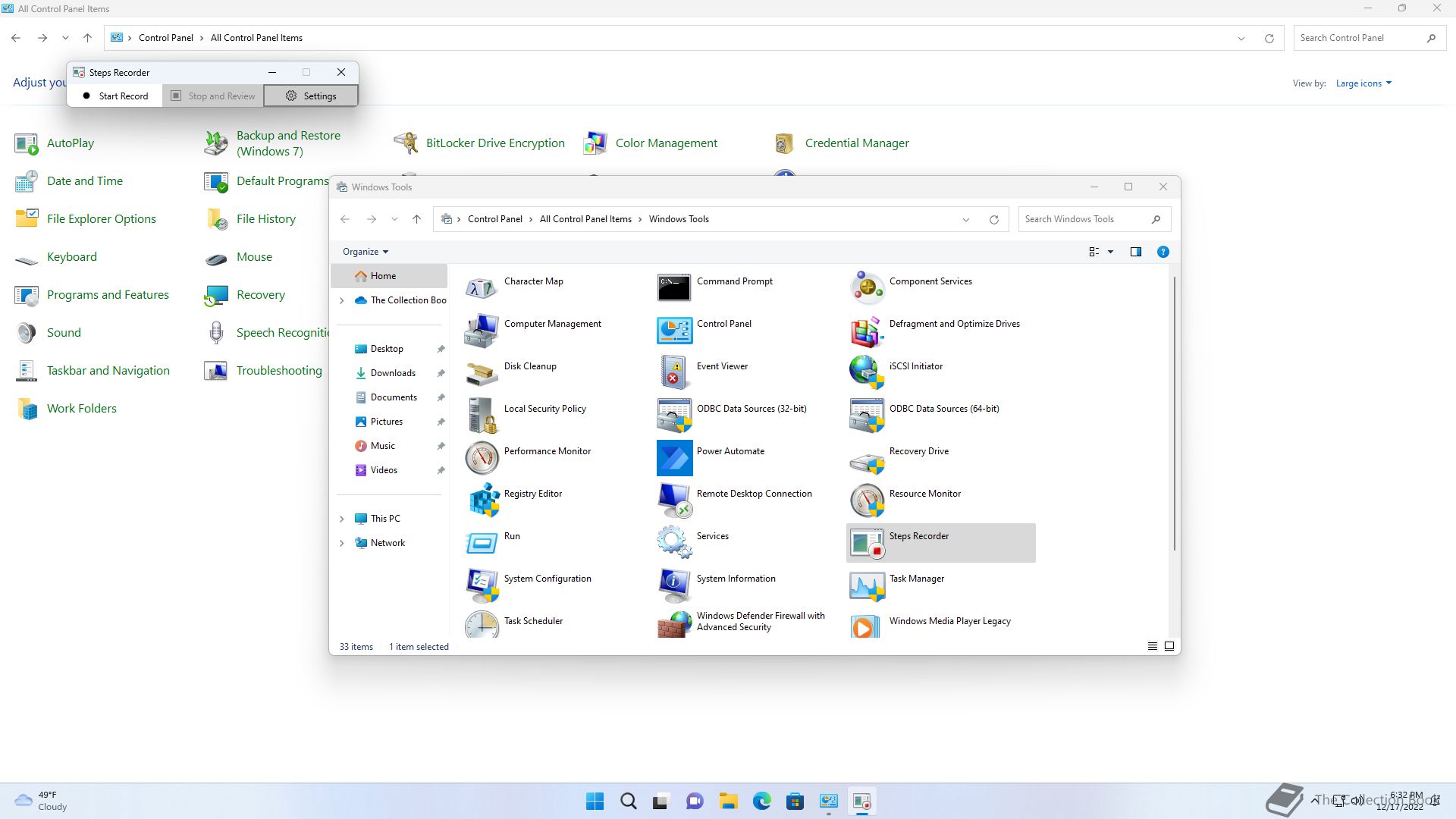Open View by Large icons dropdown
1456x819 pixels.
(x=1363, y=83)
